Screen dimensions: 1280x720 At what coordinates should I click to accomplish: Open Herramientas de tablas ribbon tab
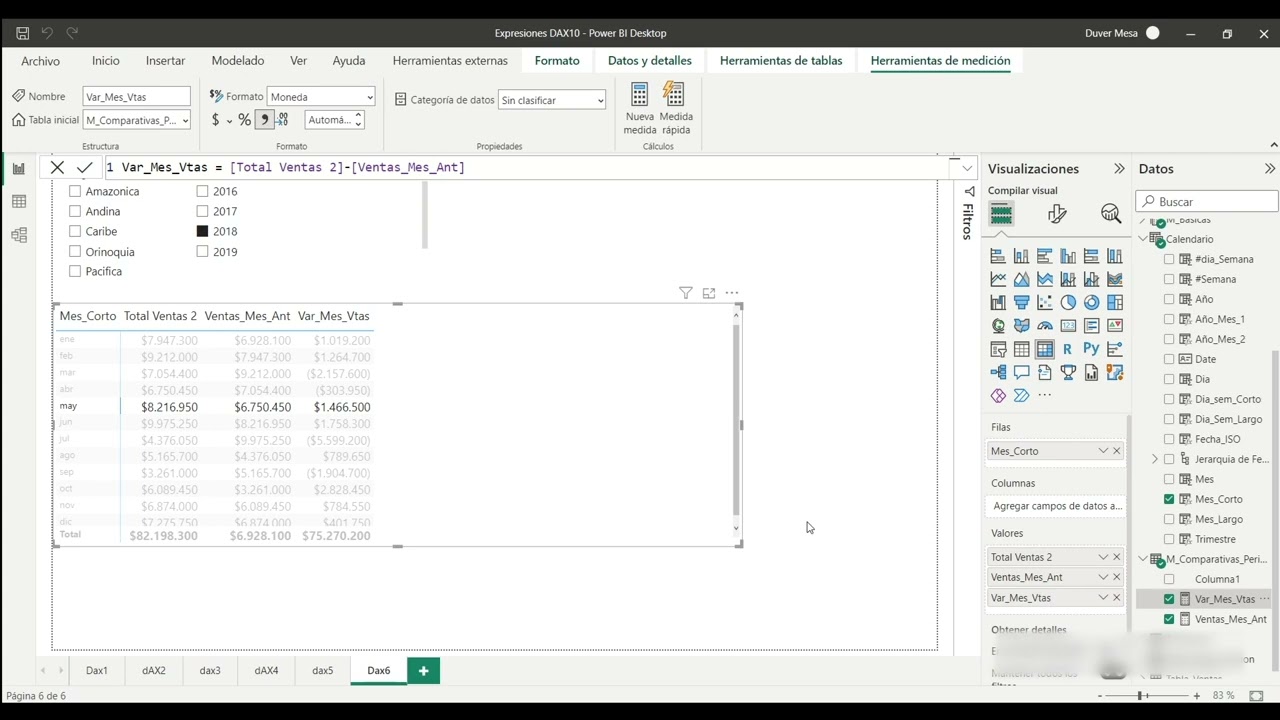tap(781, 61)
